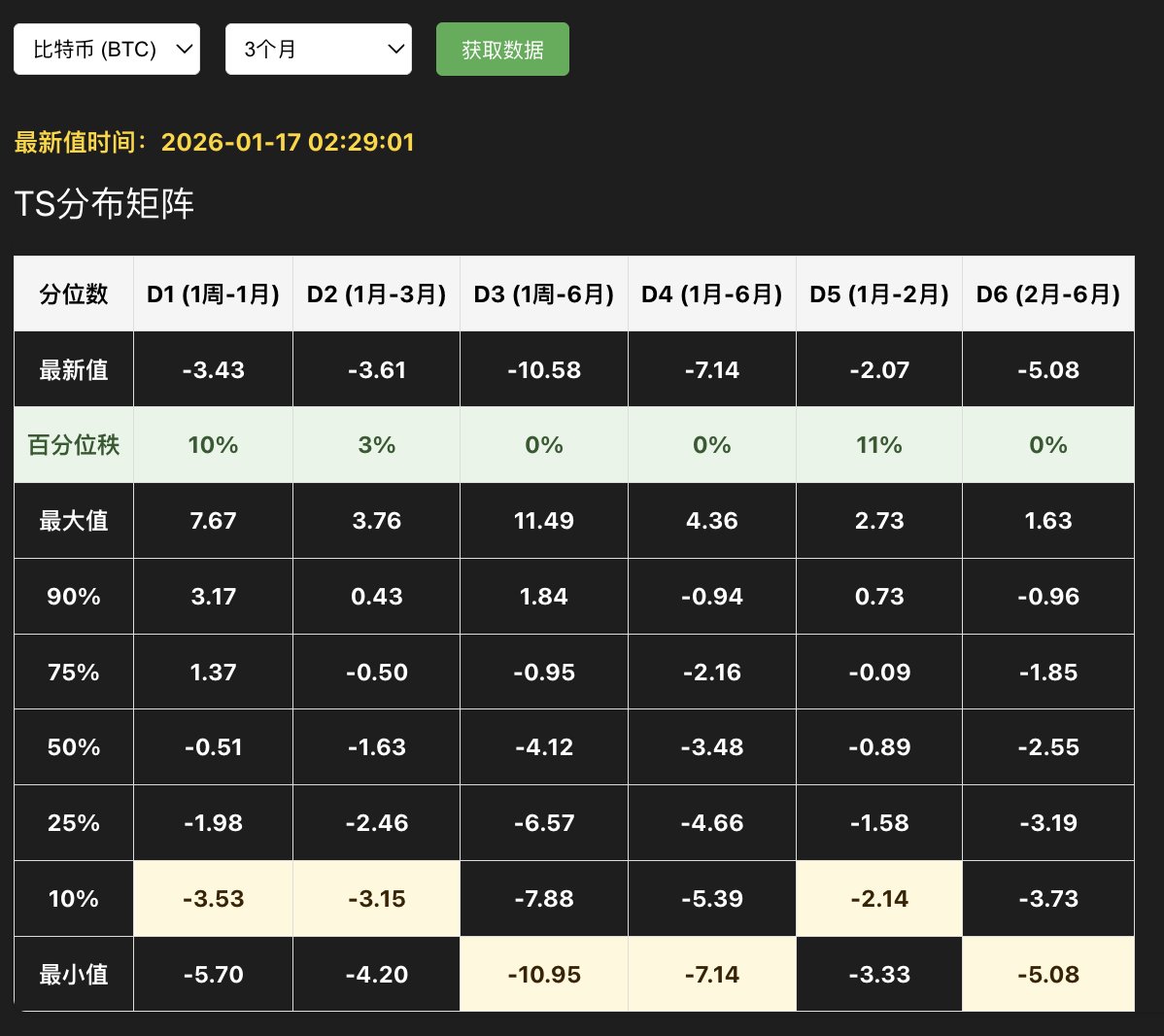Select the D3 (1周-6月) column header
The height and width of the screenshot is (1036, 1164).
point(544,294)
